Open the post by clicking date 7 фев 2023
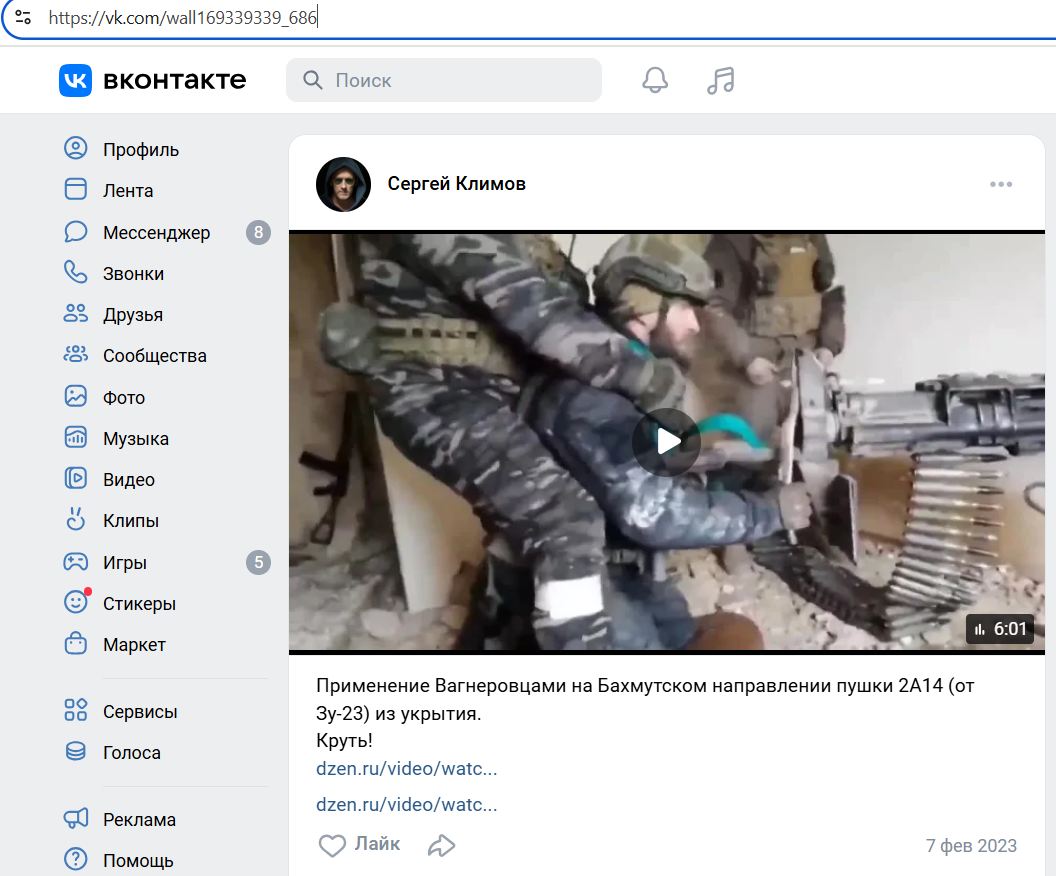1056x876 pixels. point(971,845)
